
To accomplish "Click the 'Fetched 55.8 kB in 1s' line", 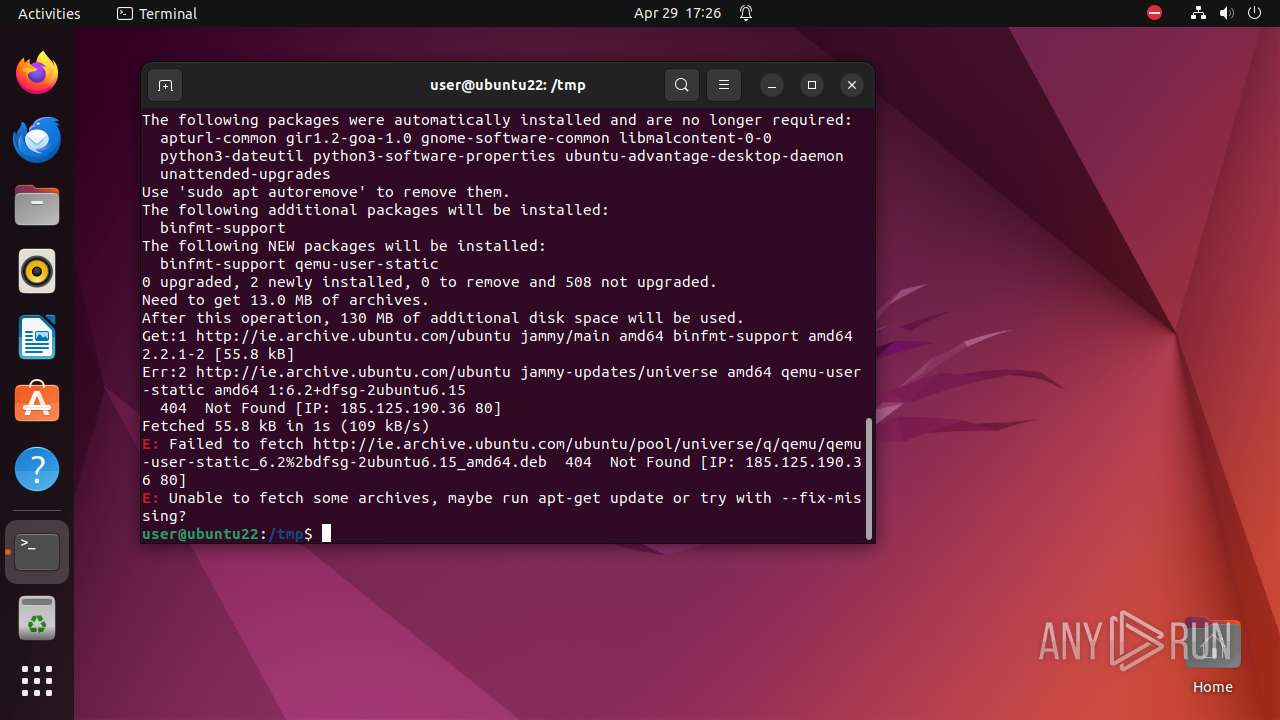I will pos(286,426).
